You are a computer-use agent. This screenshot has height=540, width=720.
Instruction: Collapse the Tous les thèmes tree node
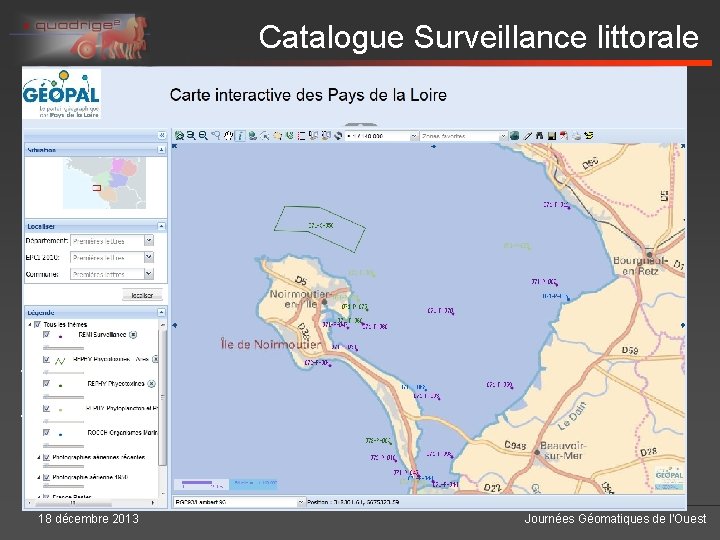point(30,324)
